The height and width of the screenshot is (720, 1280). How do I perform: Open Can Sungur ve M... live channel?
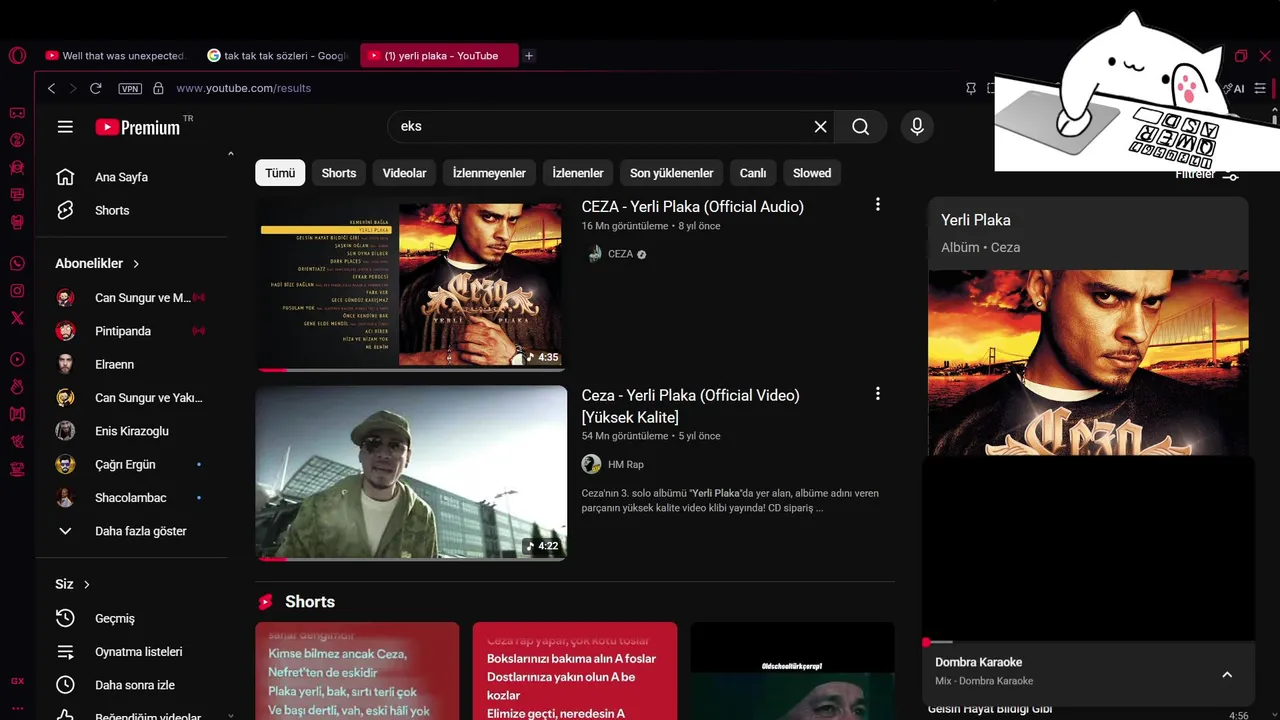(x=131, y=298)
